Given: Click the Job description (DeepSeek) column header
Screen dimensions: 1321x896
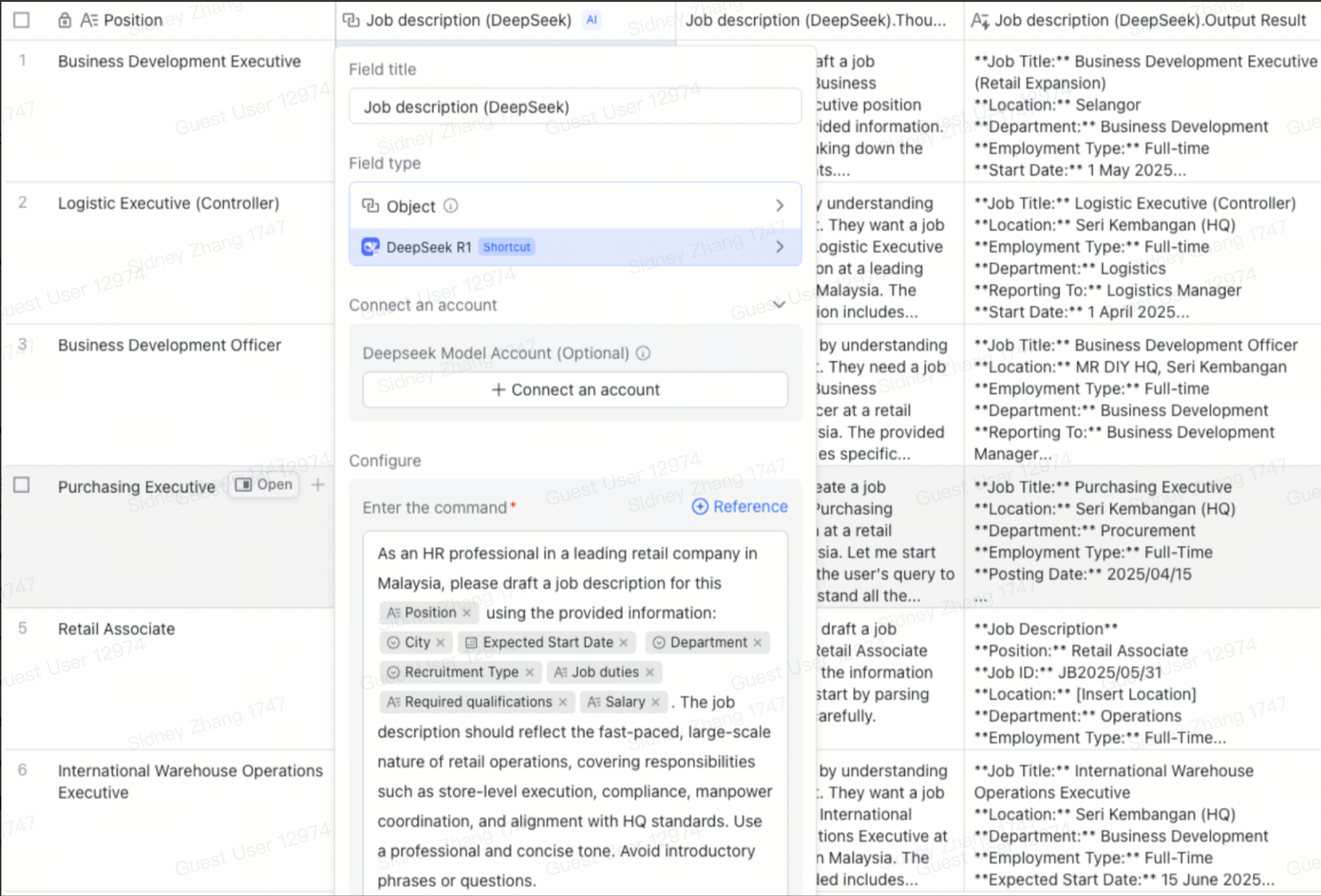Looking at the screenshot, I should 505,20.
